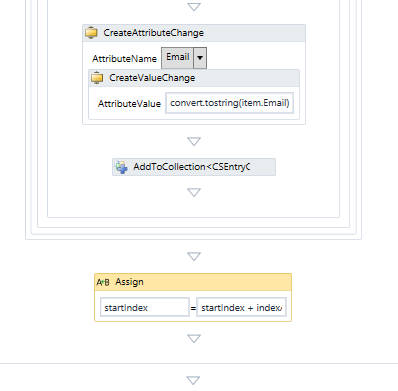Screen dimensions: 398x391
Task: Click the AttributeValue label
Action: [x=129, y=104]
